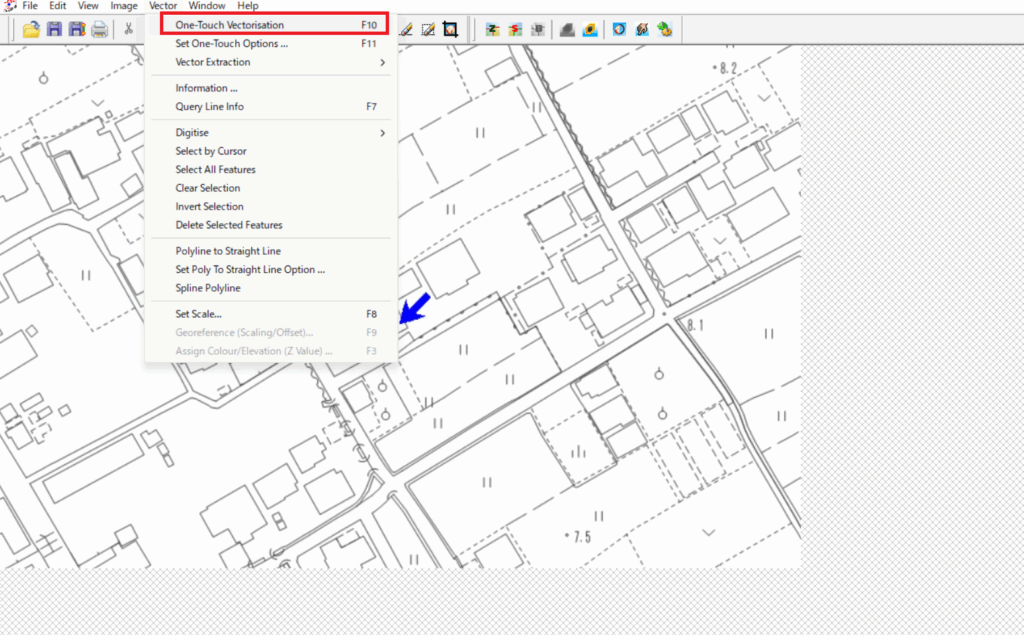Screen dimensions: 1024x635
Task: Close the open Vector menu
Action: 163,6
